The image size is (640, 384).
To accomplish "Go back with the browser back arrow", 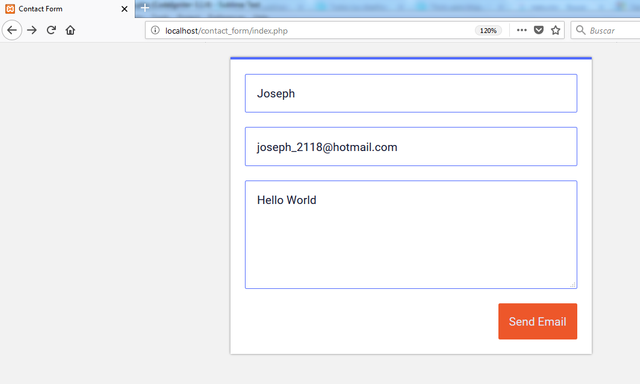I will click(x=12, y=30).
